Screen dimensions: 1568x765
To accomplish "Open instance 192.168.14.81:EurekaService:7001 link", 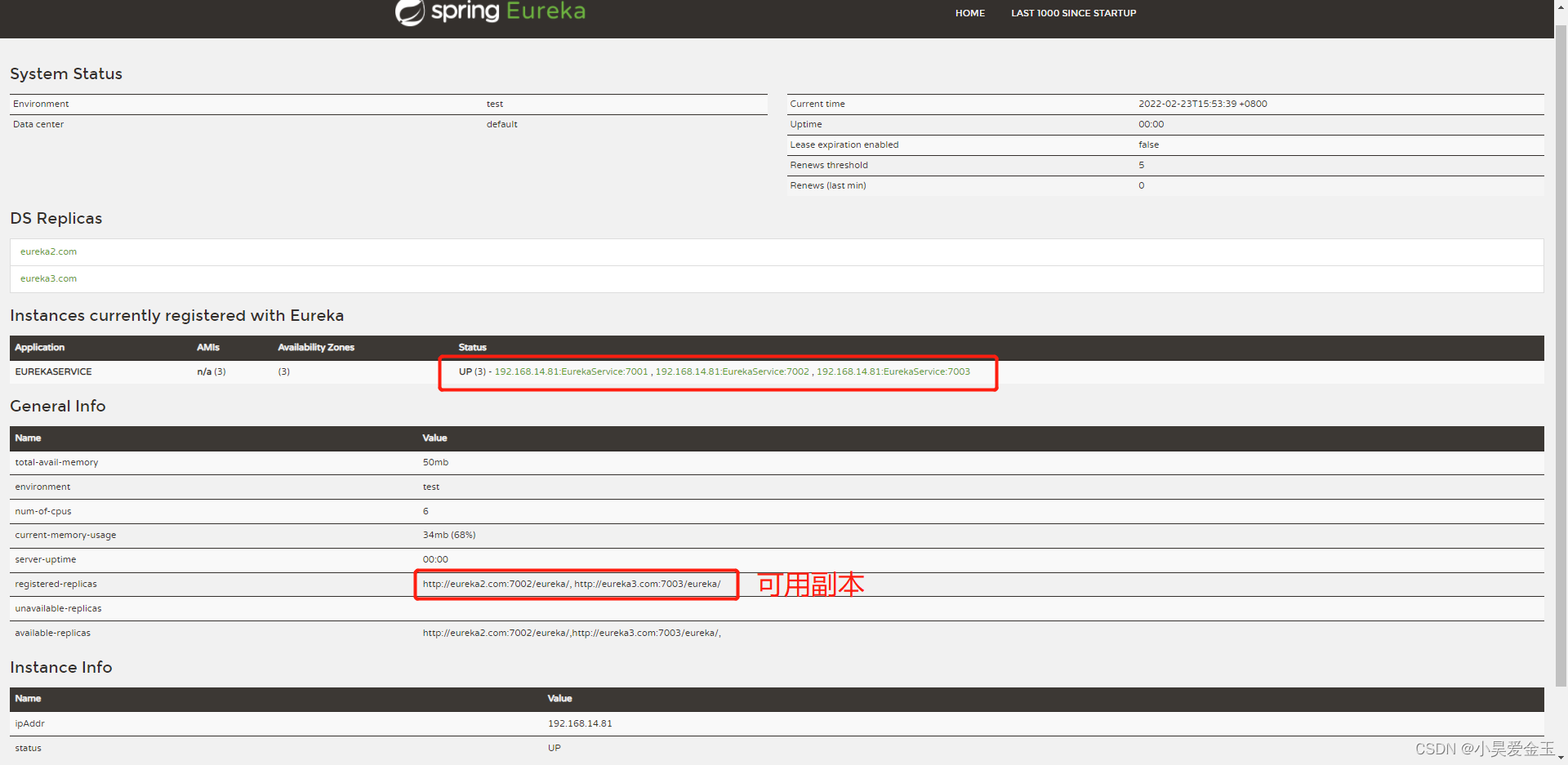I will coord(571,371).
